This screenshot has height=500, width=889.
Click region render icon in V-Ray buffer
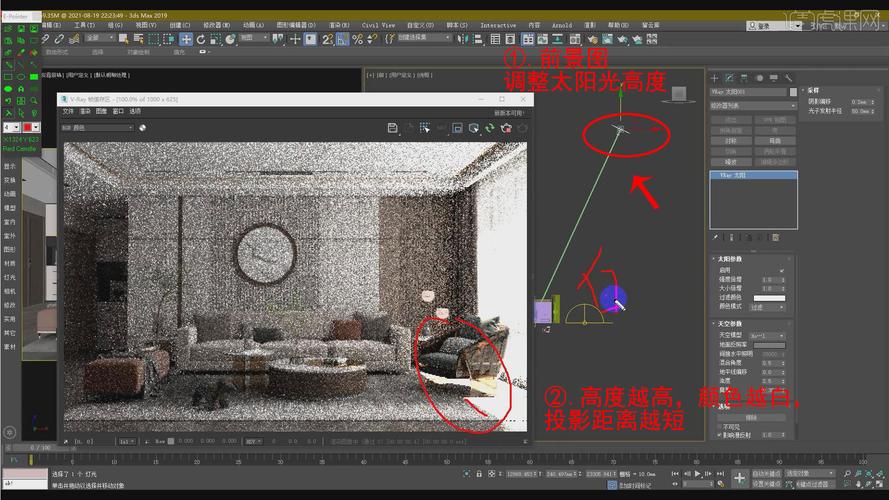point(457,128)
